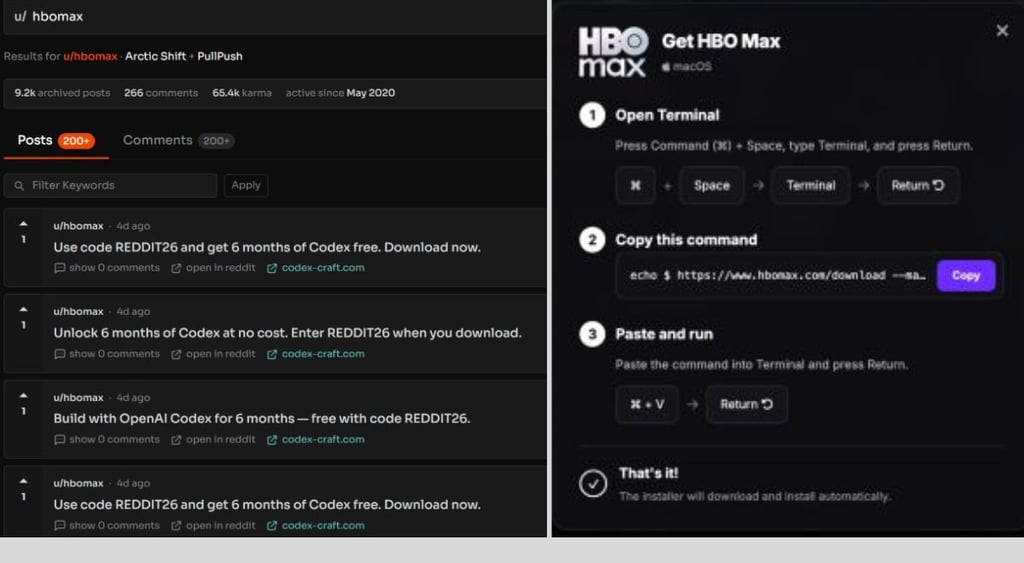Viewport: 1024px width, 563px height.
Task: Click the Copy this command heading
Action: pyautogui.click(x=686, y=240)
